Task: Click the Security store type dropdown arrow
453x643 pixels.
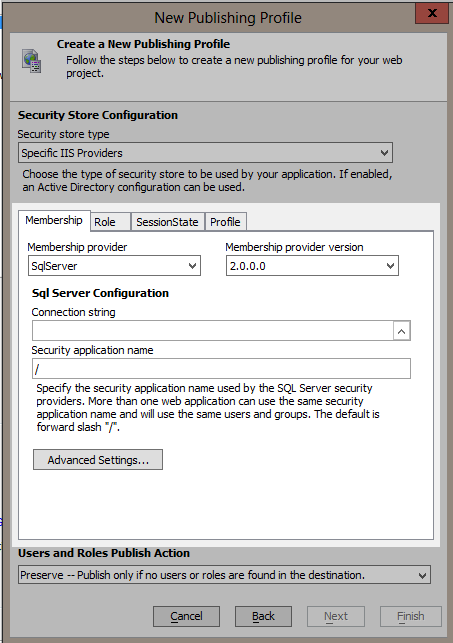Action: [x=384, y=153]
